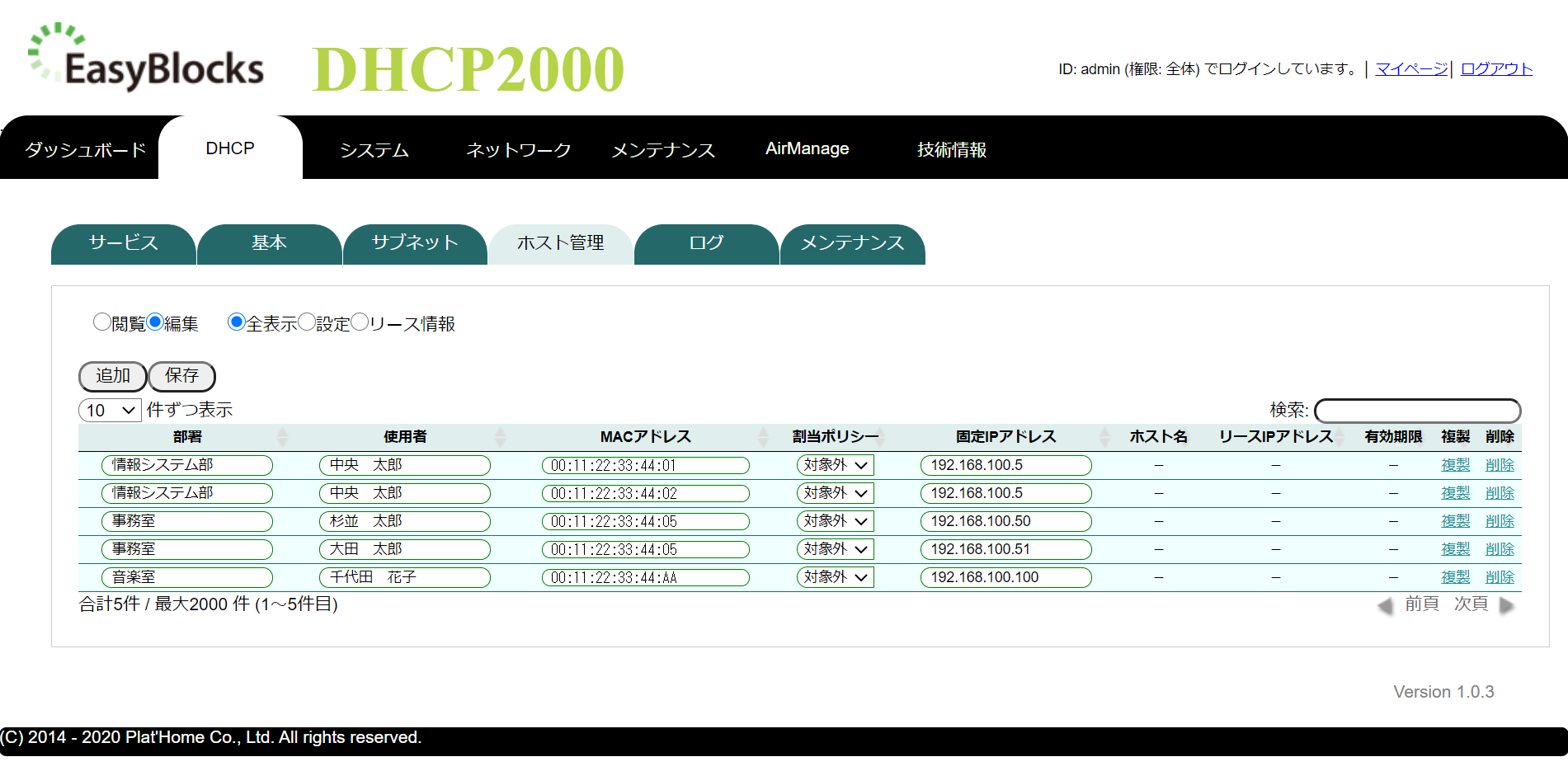Switch to the teal メンテナンス sub-tab
Screen dimensions: 1568x771
pyautogui.click(x=853, y=244)
